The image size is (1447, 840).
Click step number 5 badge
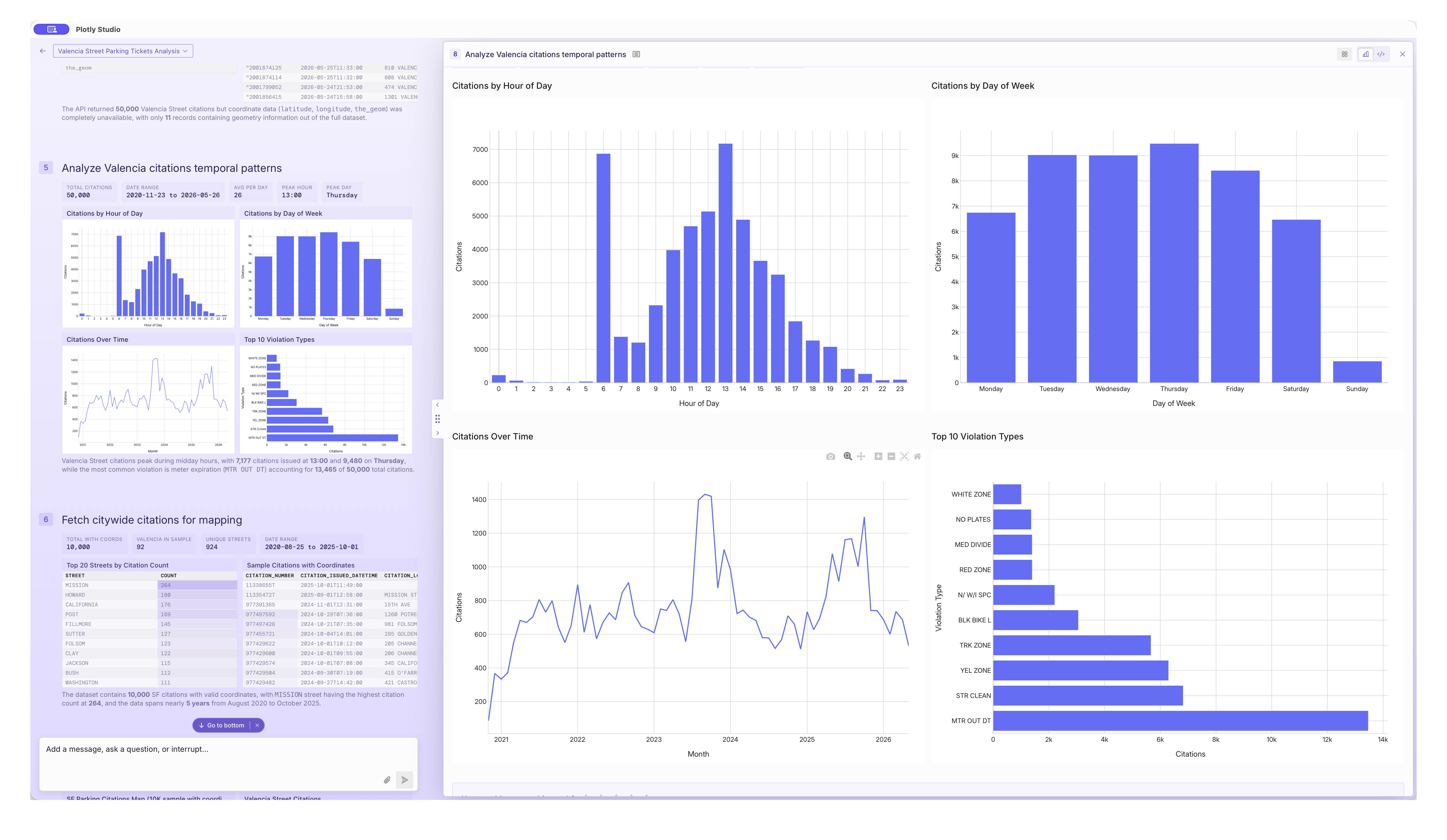[46, 168]
